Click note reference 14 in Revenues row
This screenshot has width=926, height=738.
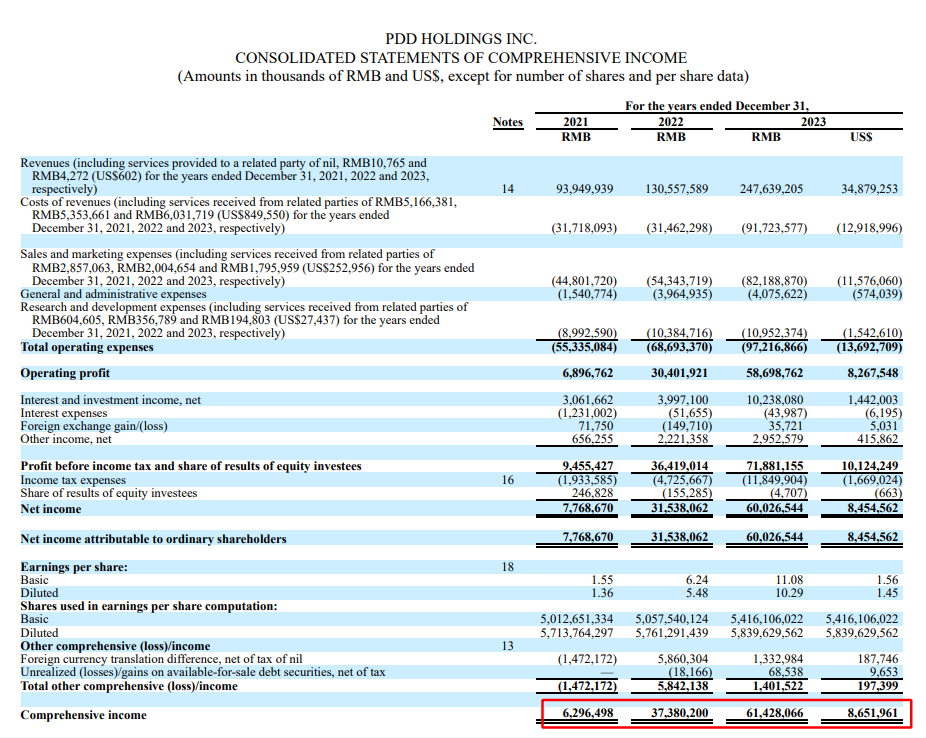pos(508,189)
